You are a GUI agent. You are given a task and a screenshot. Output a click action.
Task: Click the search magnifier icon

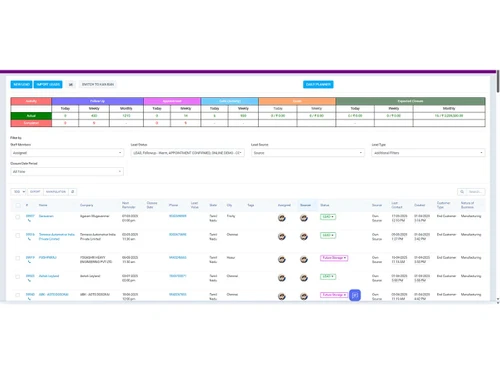click(x=462, y=192)
